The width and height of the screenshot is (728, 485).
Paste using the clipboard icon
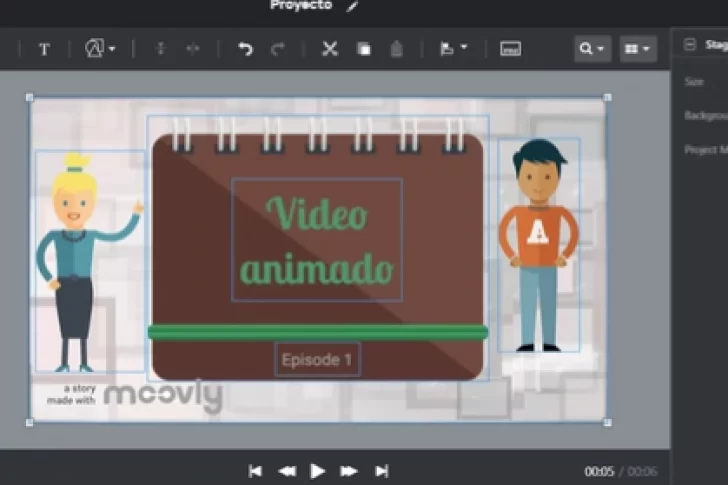(396, 49)
